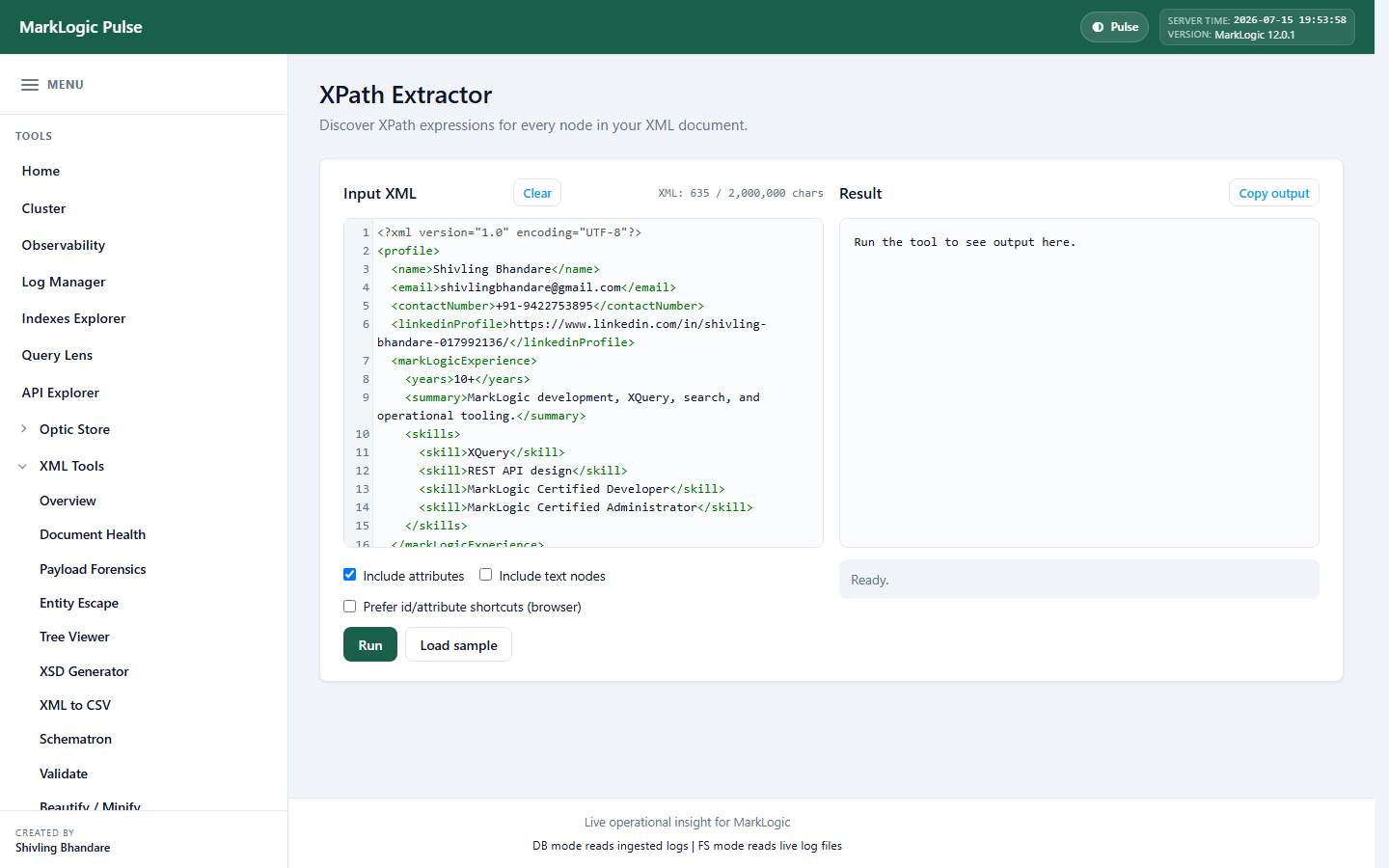Open Home in the sidebar
The height and width of the screenshot is (868, 1389).
click(x=41, y=171)
